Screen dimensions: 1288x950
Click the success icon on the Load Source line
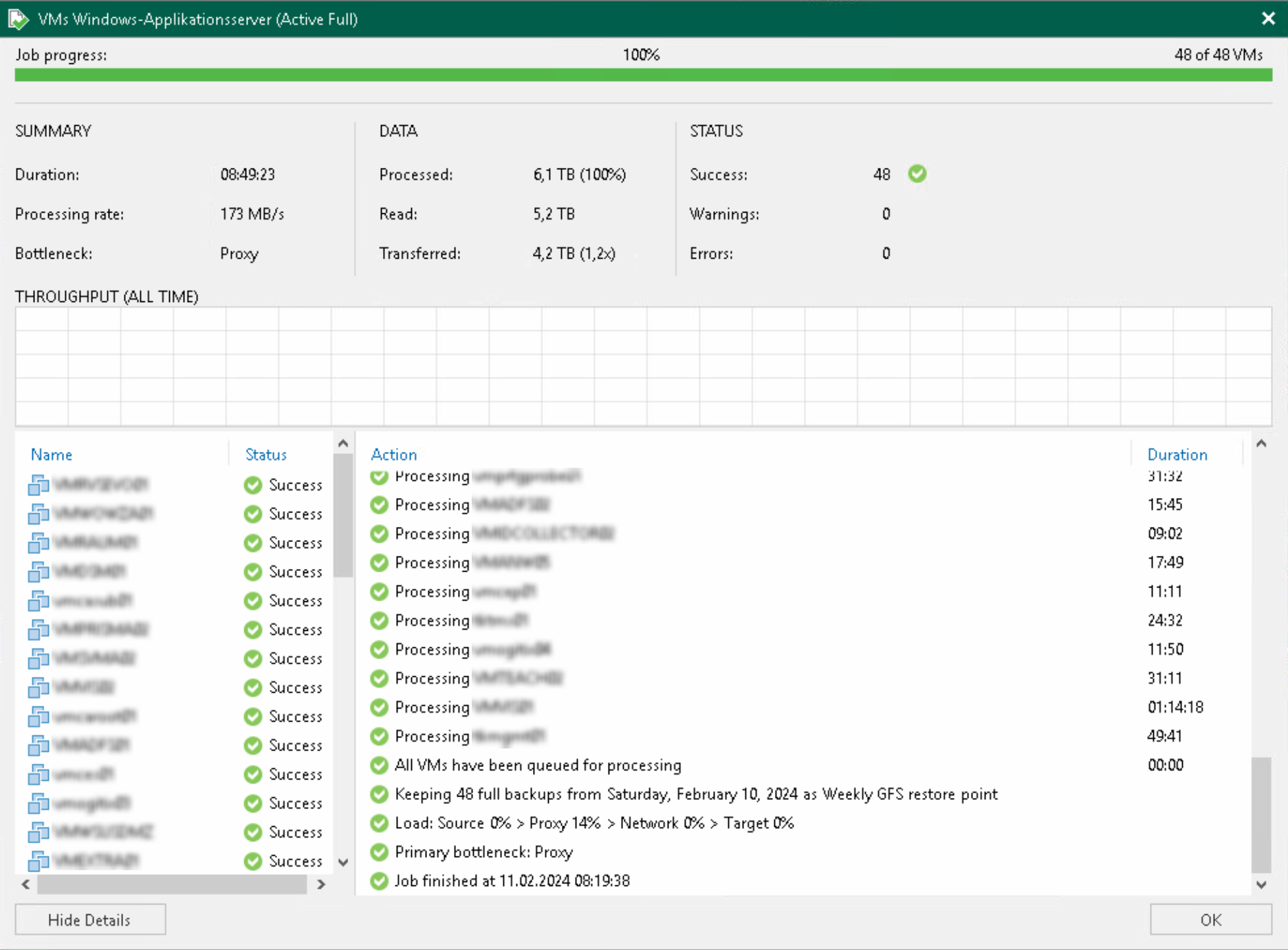point(379,823)
